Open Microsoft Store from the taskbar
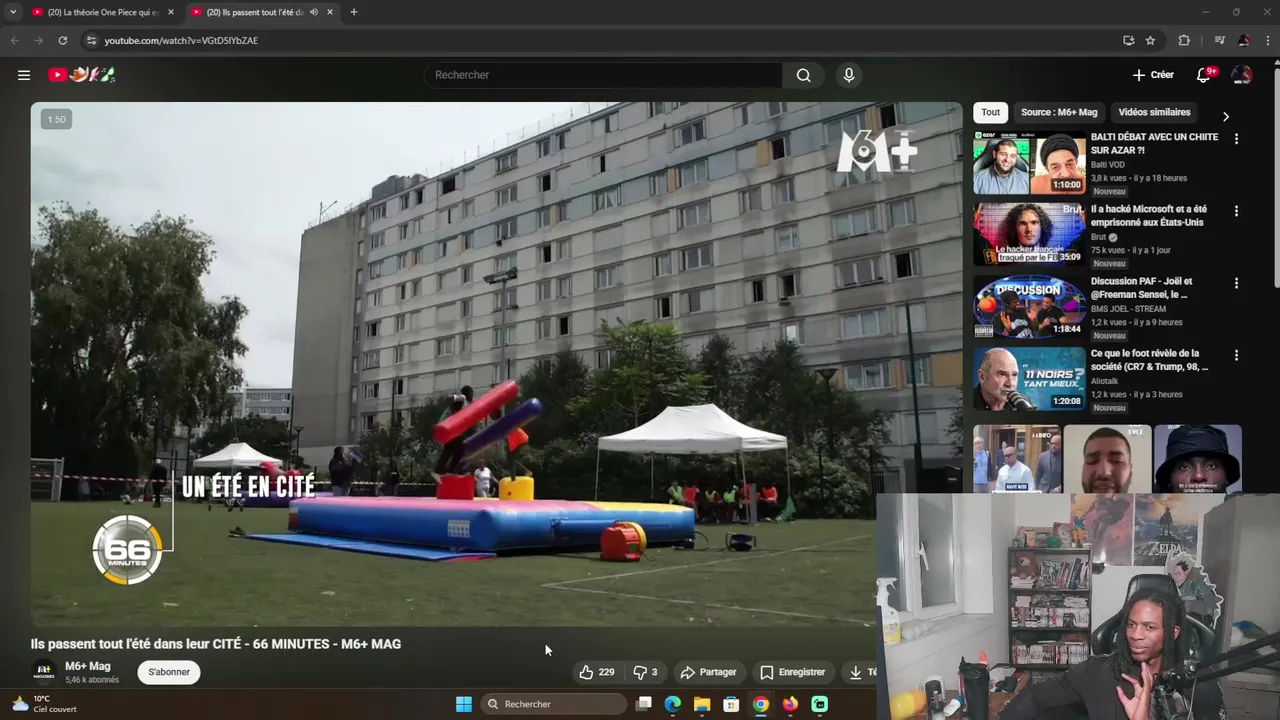The width and height of the screenshot is (1280, 720). coord(731,704)
